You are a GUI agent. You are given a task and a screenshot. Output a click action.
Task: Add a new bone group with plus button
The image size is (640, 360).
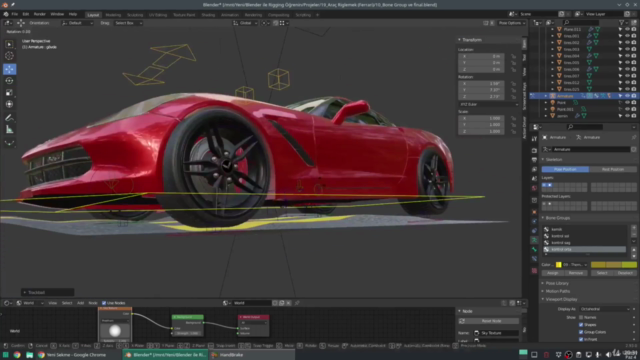[x=634, y=228]
